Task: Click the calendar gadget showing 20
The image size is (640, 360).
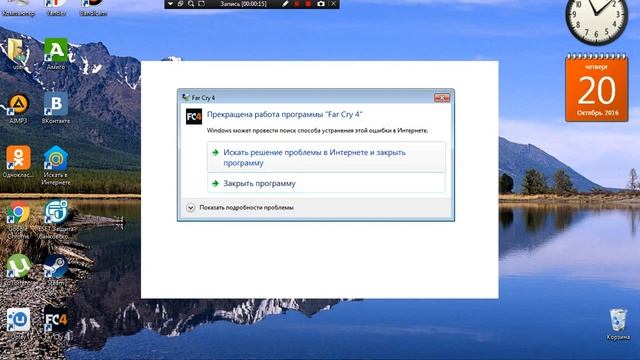Action: point(596,88)
